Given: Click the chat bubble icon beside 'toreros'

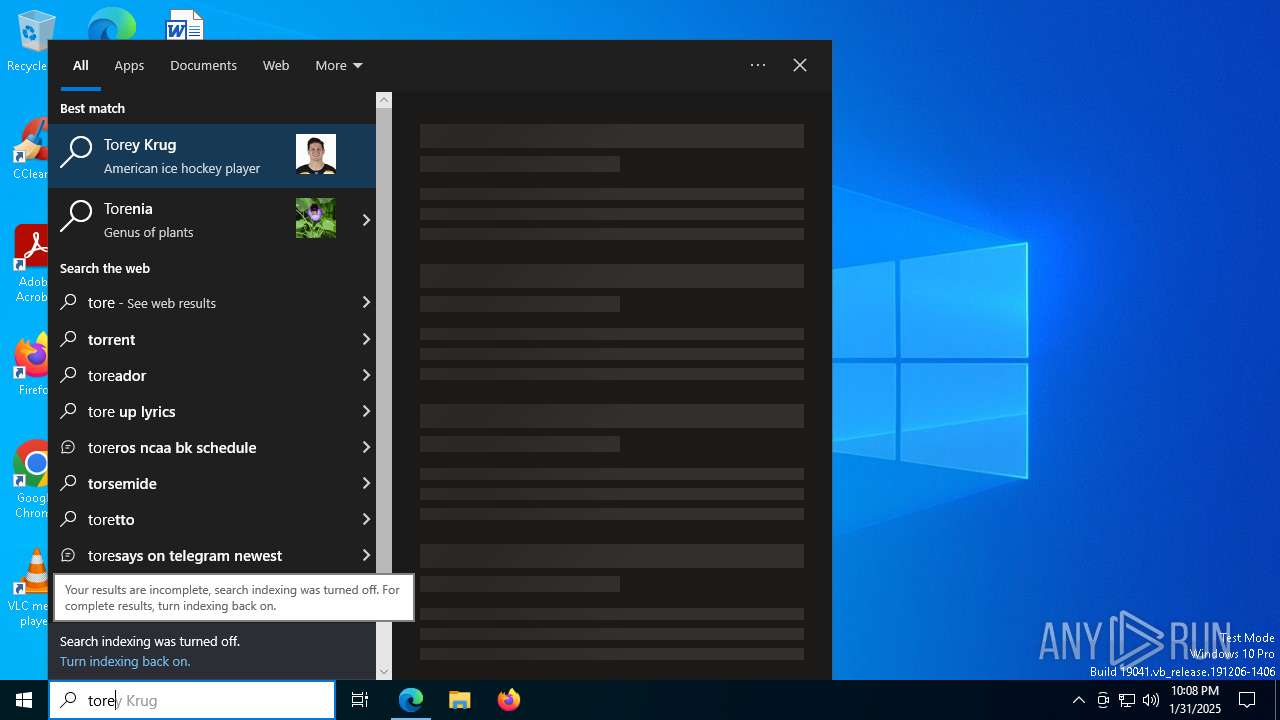Looking at the screenshot, I should pyautogui.click(x=69, y=447).
